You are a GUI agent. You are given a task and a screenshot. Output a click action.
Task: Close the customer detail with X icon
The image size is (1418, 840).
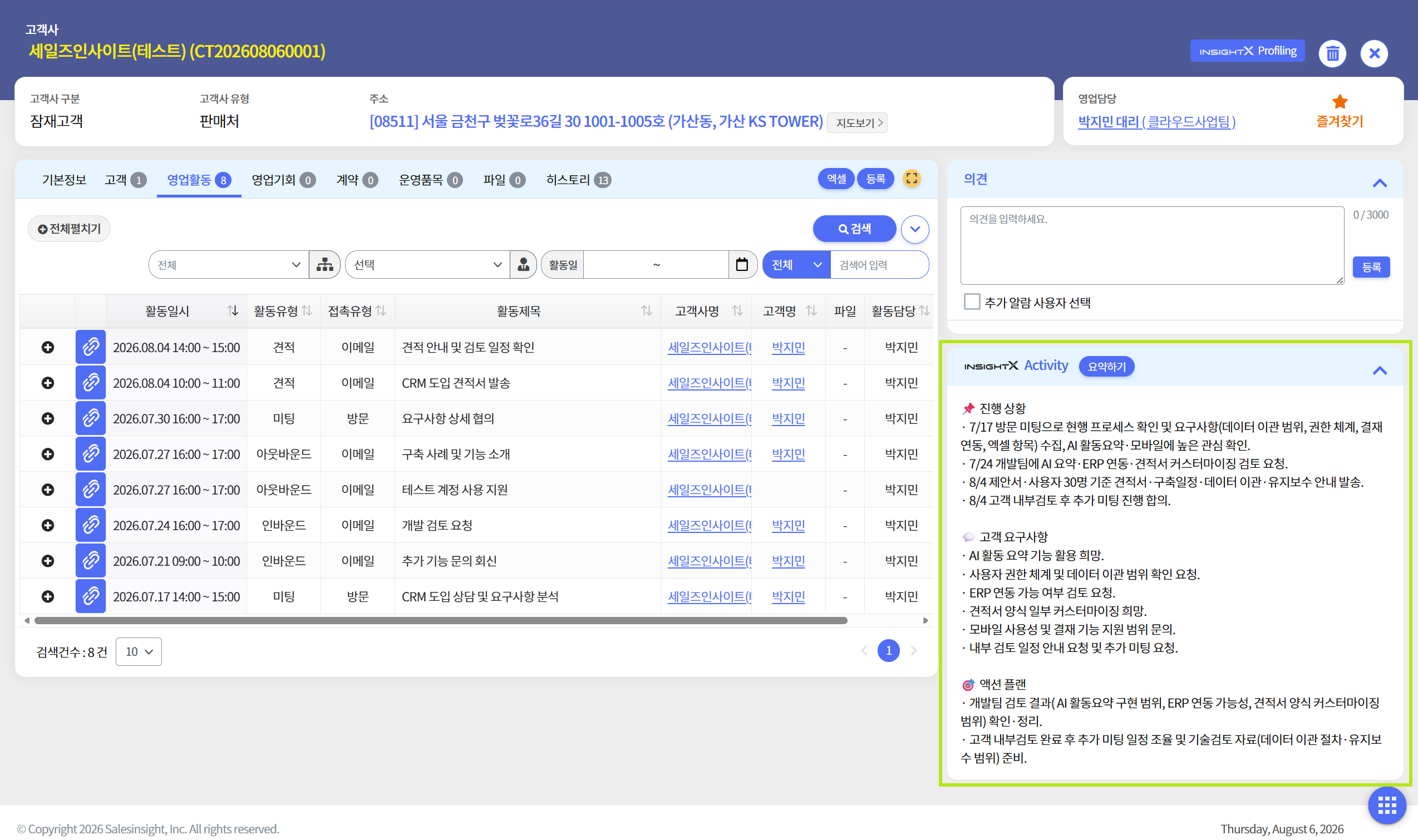tap(1374, 53)
